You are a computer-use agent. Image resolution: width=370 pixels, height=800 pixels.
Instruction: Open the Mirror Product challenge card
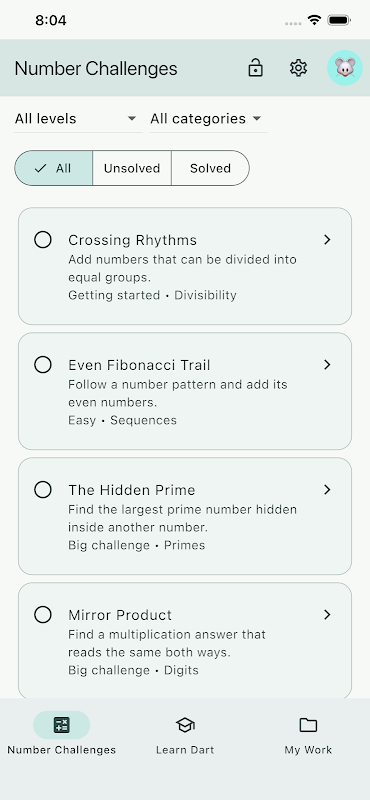point(185,640)
